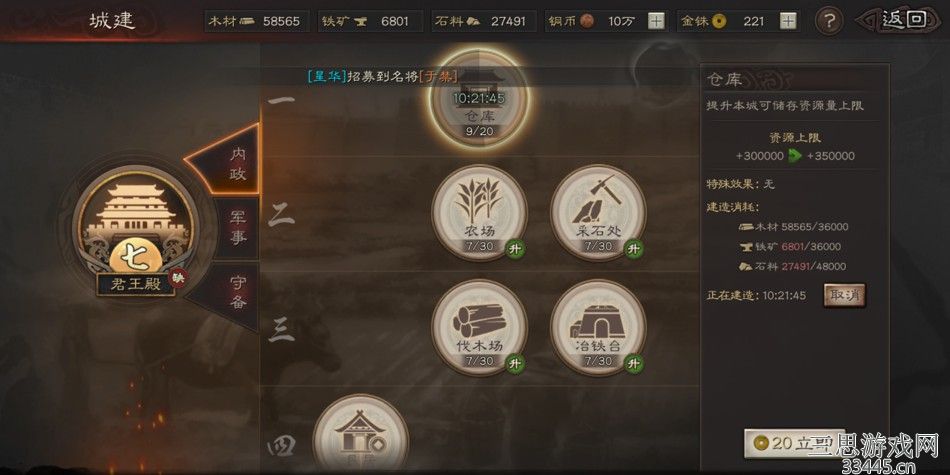
Task: Switch to the 军事 tab
Action: coord(236,228)
